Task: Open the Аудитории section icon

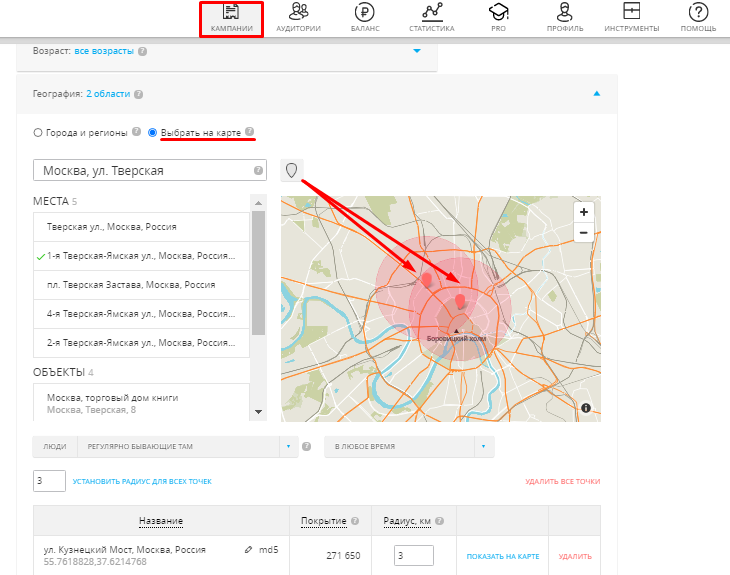Action: [298, 13]
